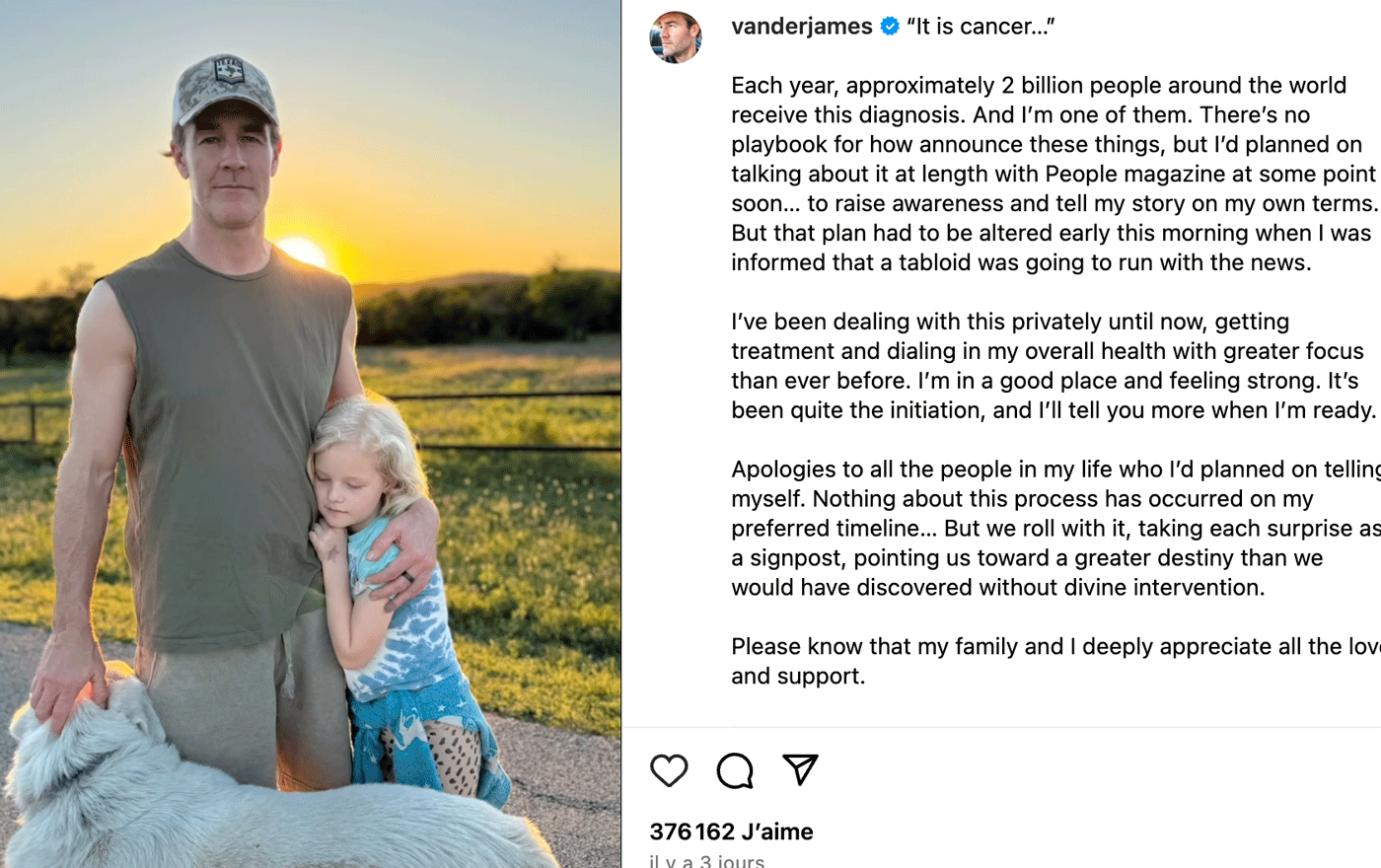The image size is (1381, 868).
Task: Click the camouflage cap in the photo
Action: coord(225,89)
